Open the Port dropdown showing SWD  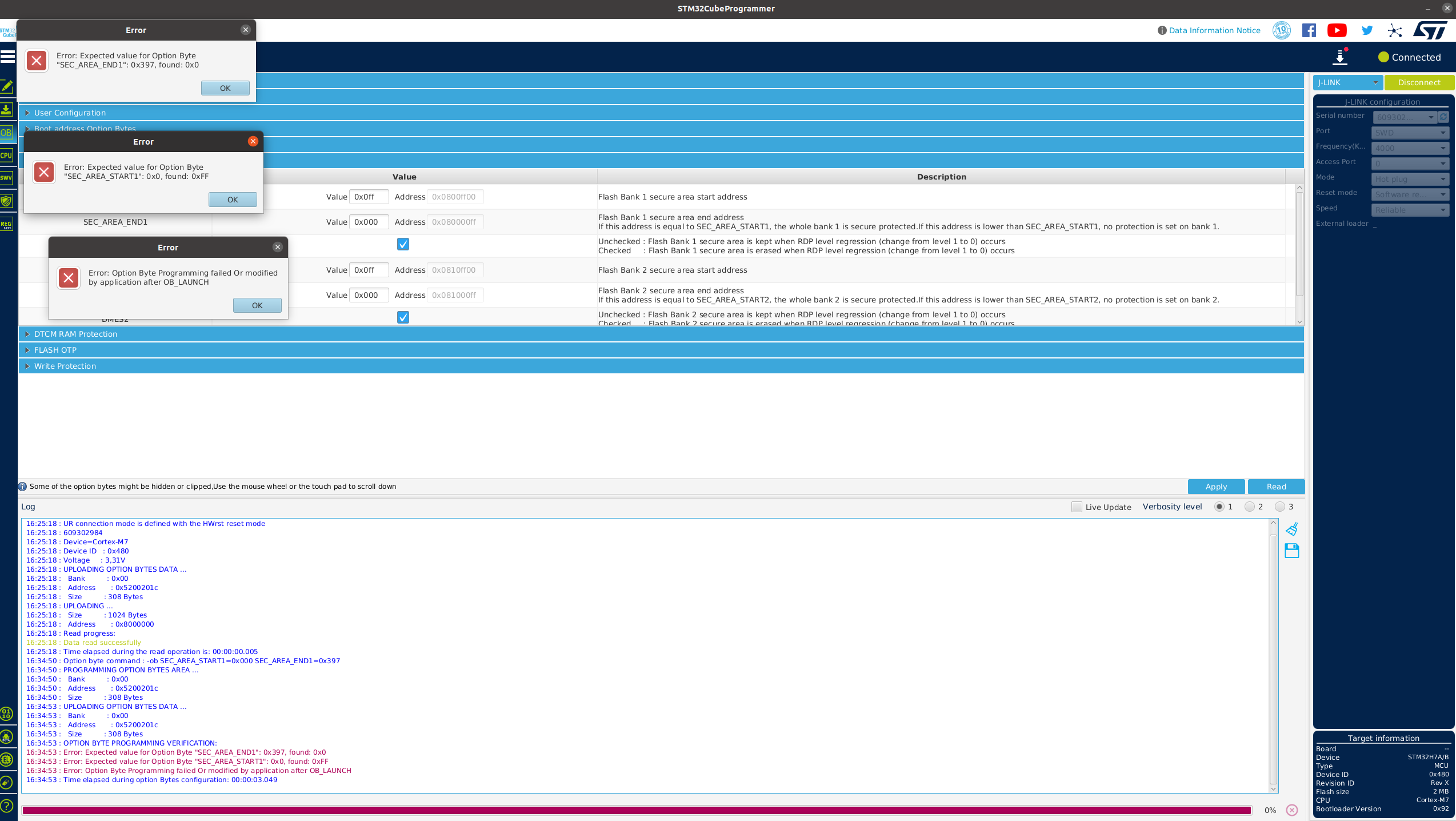pos(1410,132)
